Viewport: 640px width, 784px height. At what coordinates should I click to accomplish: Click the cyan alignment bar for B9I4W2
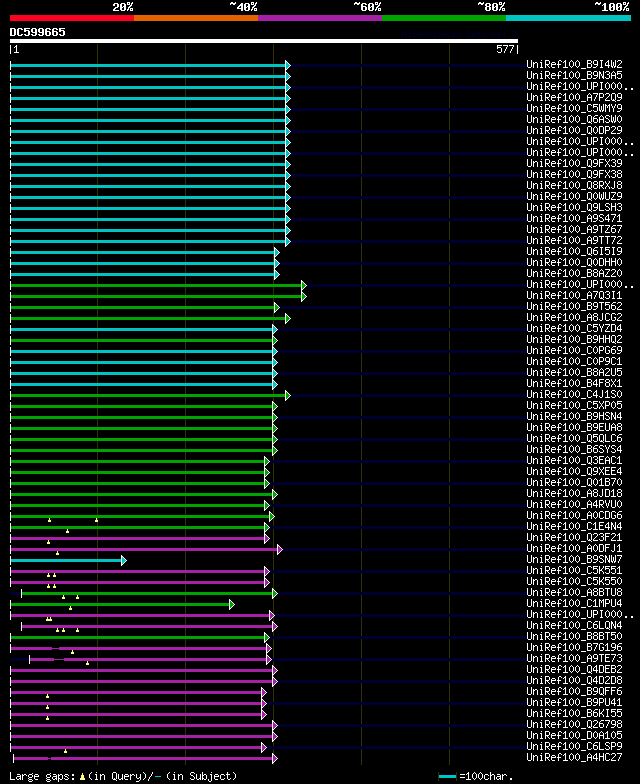(x=148, y=66)
